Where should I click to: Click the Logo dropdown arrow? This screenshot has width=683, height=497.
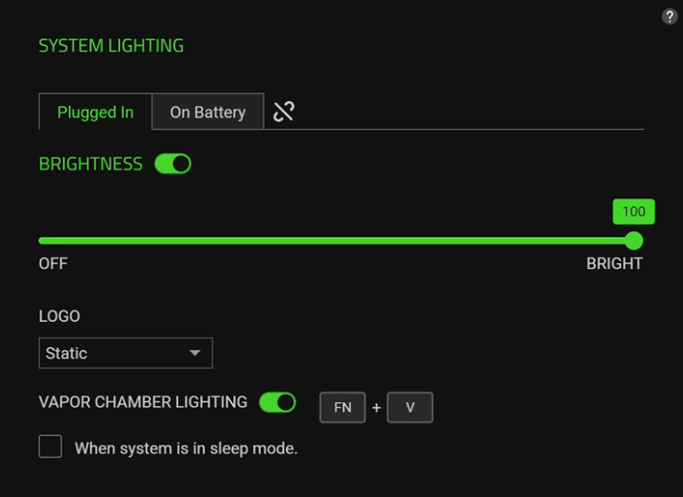195,353
